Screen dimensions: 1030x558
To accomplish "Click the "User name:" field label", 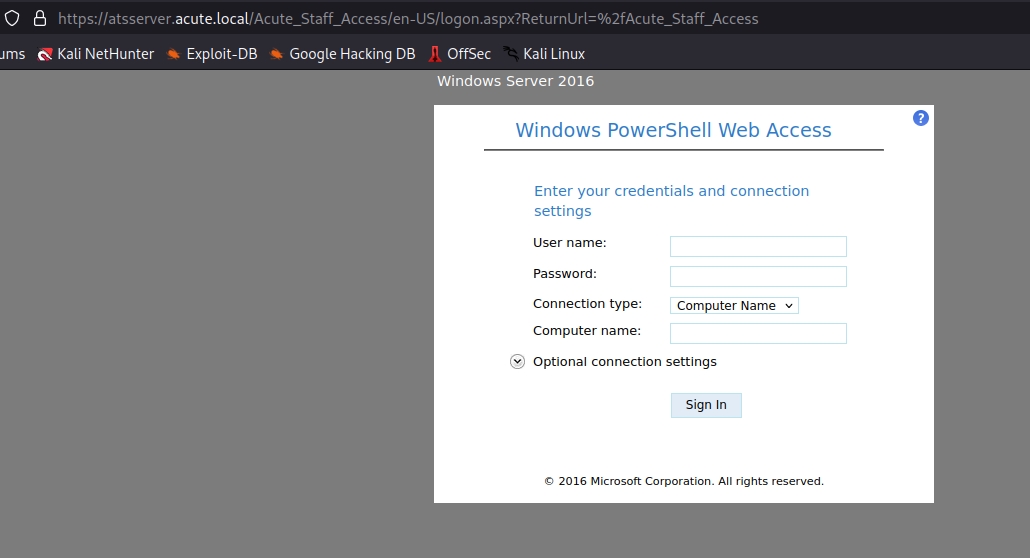I will [569, 243].
